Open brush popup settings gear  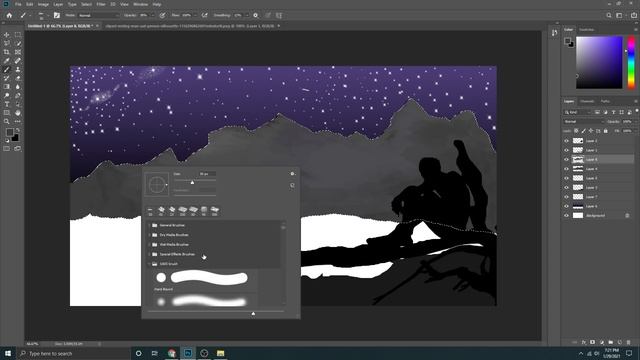(292, 174)
